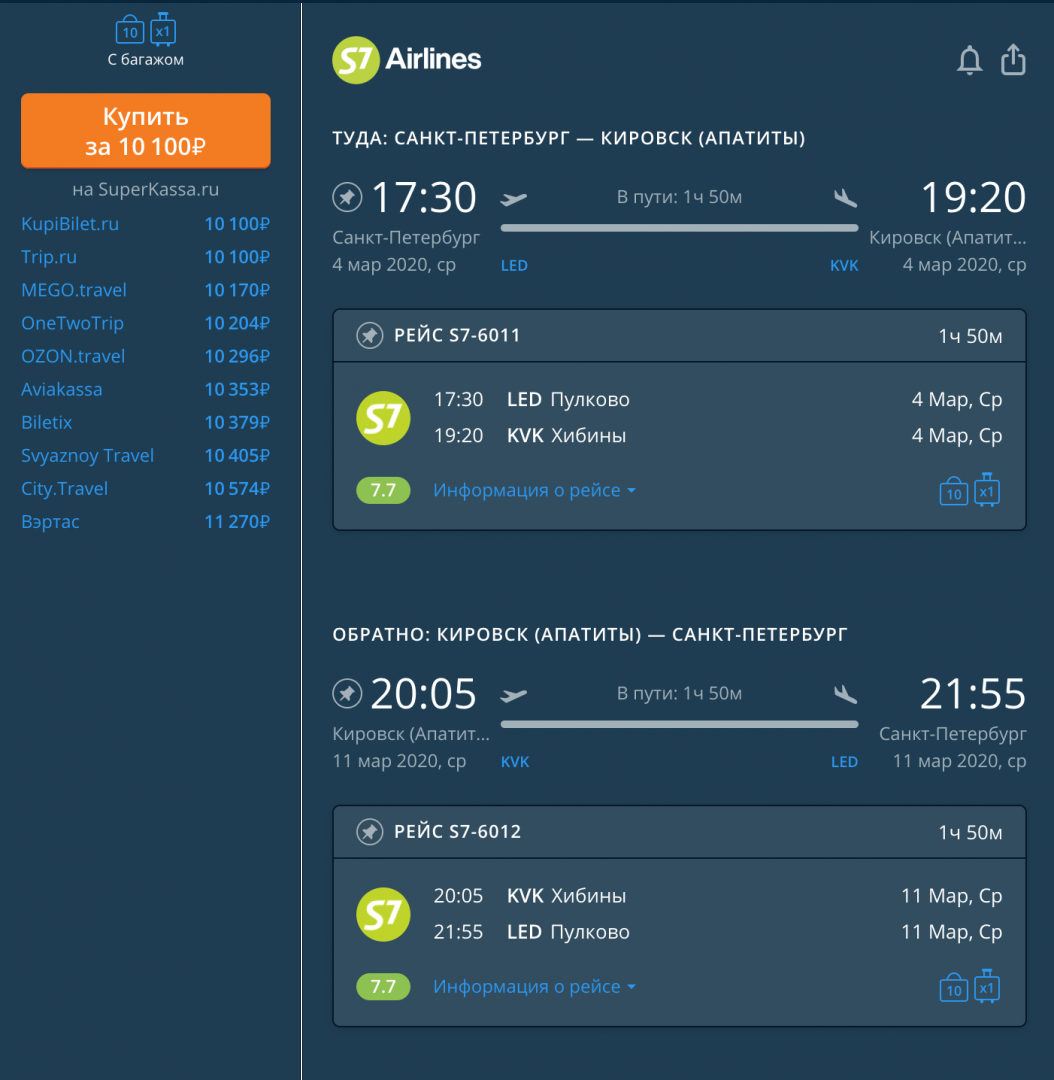
Task: Click the 10 379₽ price for Biletix
Action: pos(237,422)
